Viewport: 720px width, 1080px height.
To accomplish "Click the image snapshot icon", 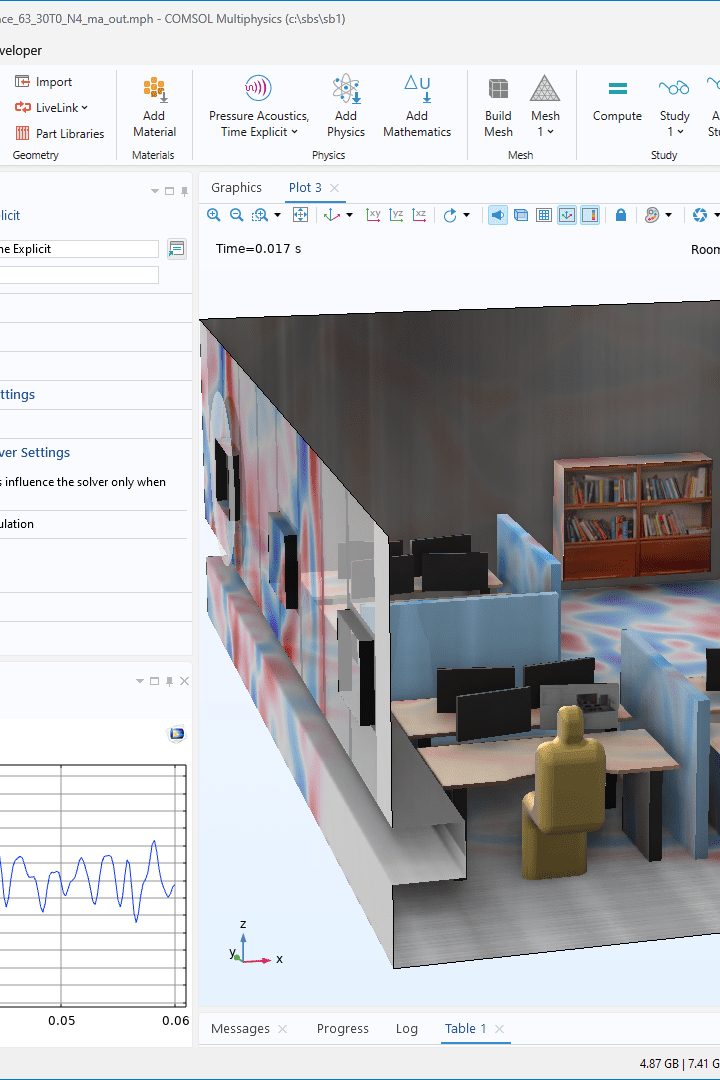I will click(700, 215).
